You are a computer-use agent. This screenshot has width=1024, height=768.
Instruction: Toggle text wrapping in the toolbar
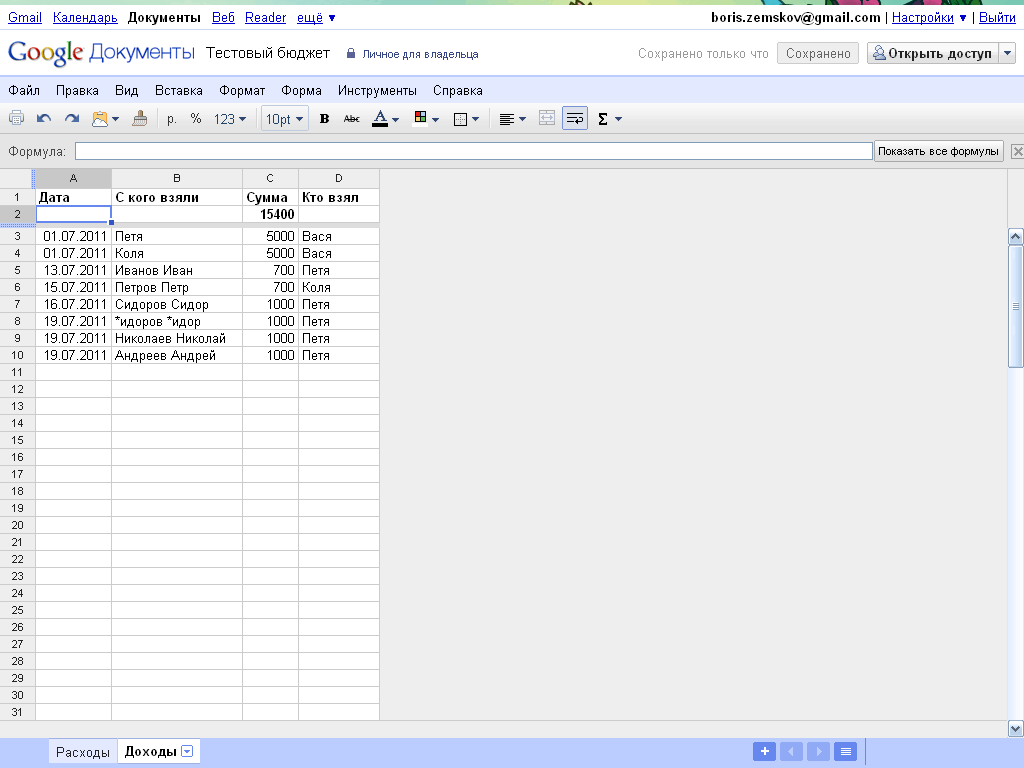click(575, 119)
